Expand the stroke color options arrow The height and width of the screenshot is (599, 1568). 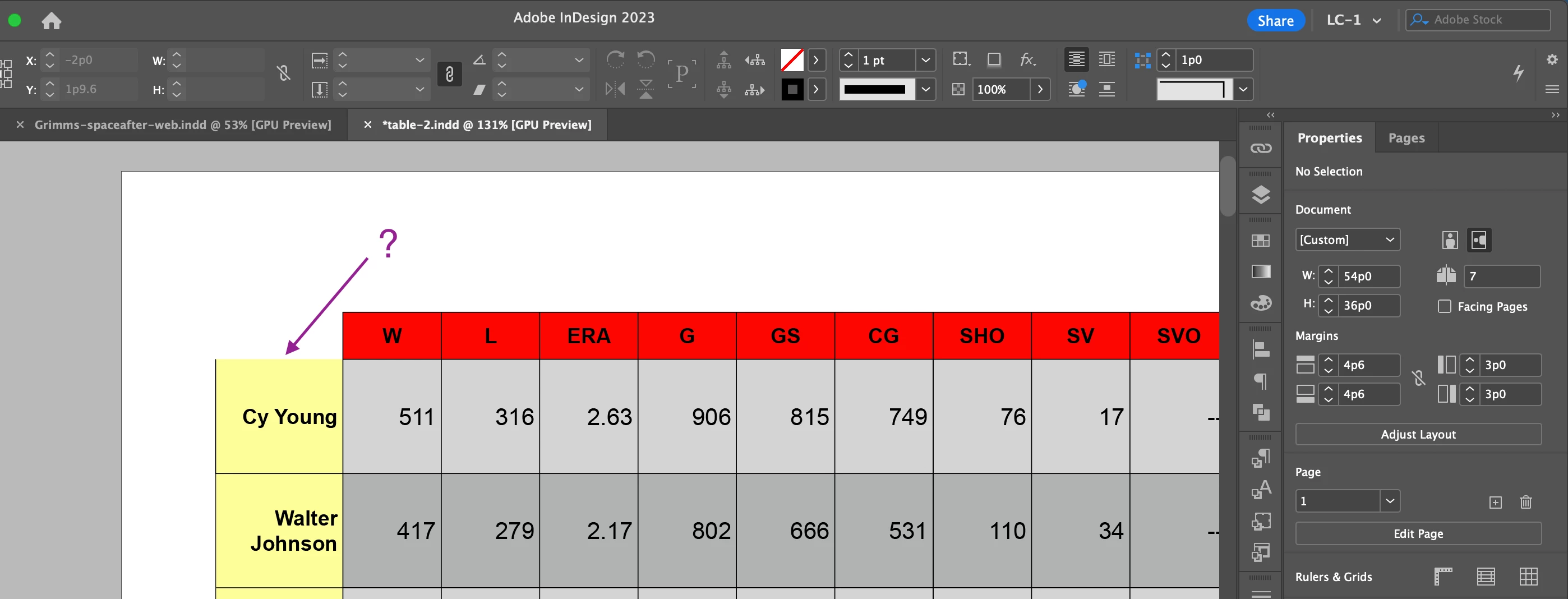coord(815,90)
